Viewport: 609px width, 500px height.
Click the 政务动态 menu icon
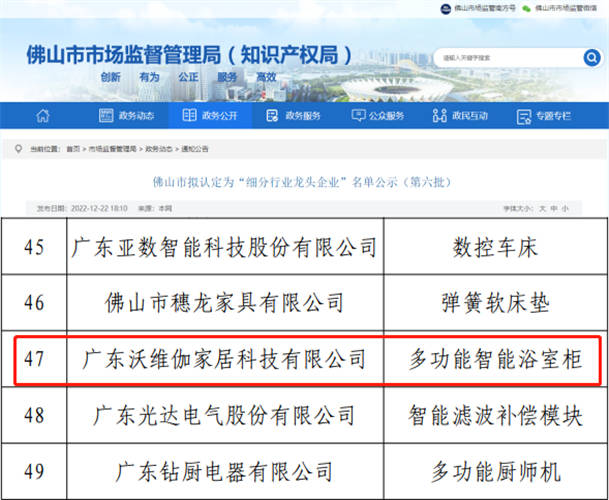coord(106,115)
